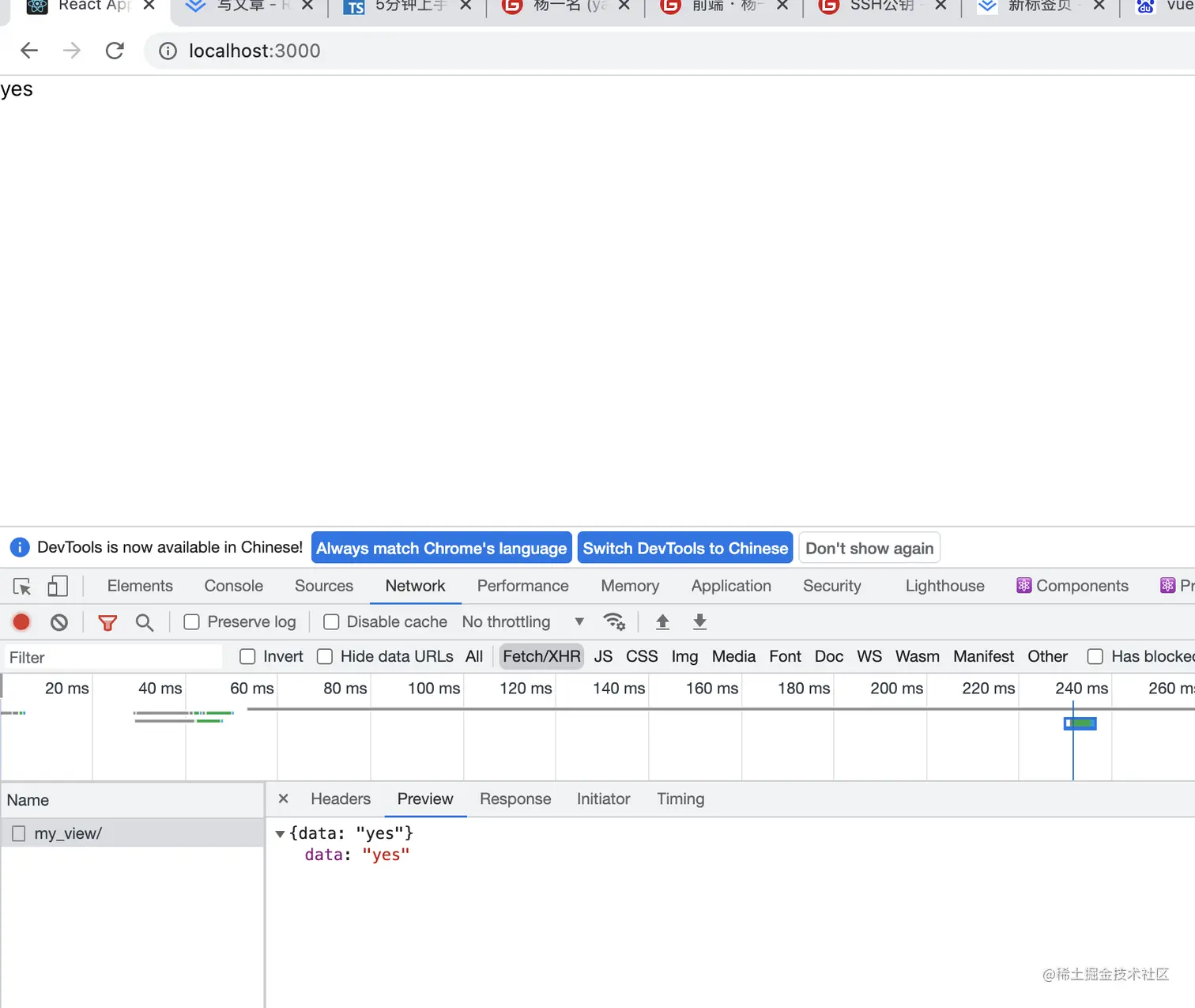The width and height of the screenshot is (1195, 1008).
Task: Filter requests by Font
Action: pos(785,657)
